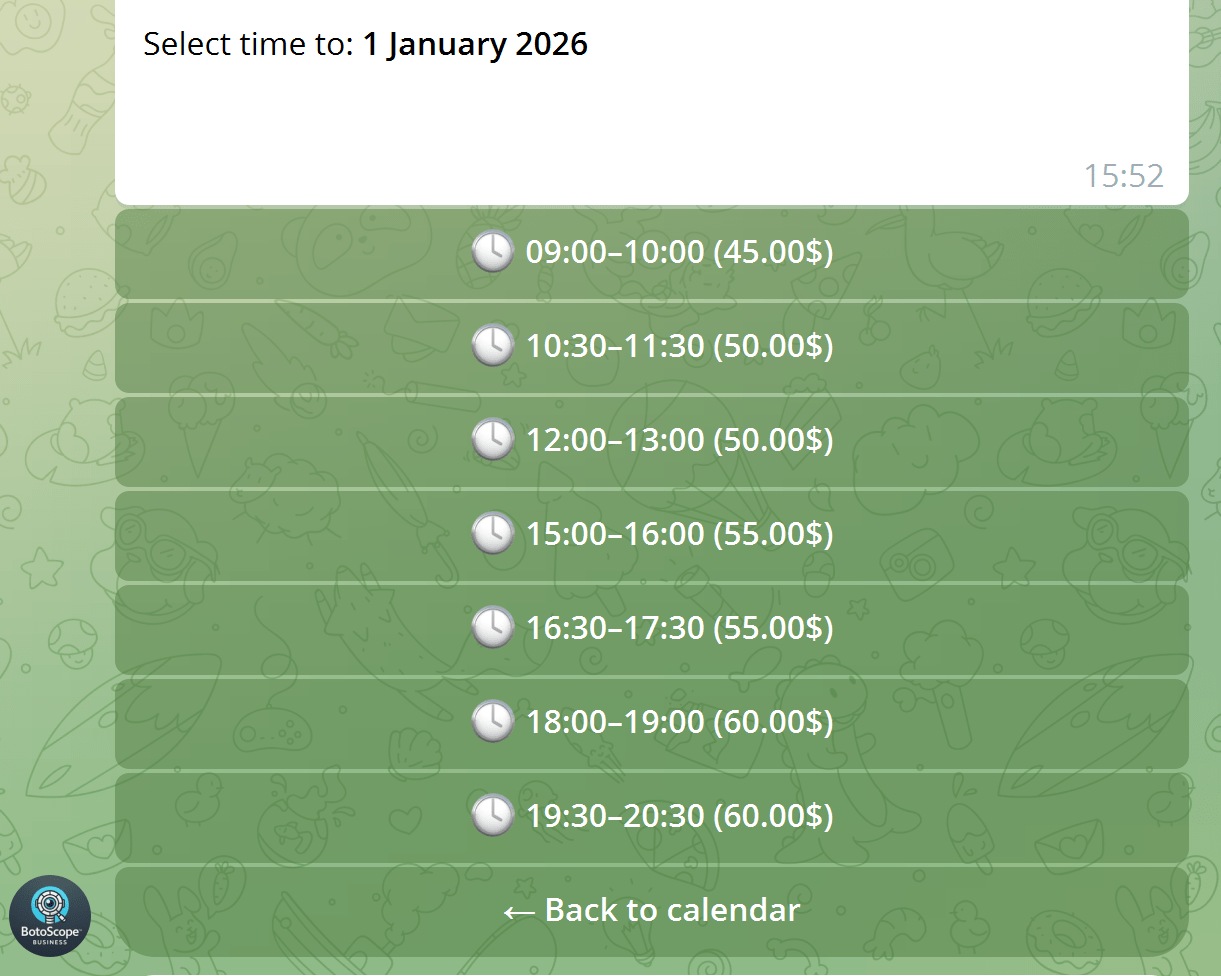Click the clock icon beside 10:30–11:30
The height and width of the screenshot is (976, 1221).
(x=492, y=346)
